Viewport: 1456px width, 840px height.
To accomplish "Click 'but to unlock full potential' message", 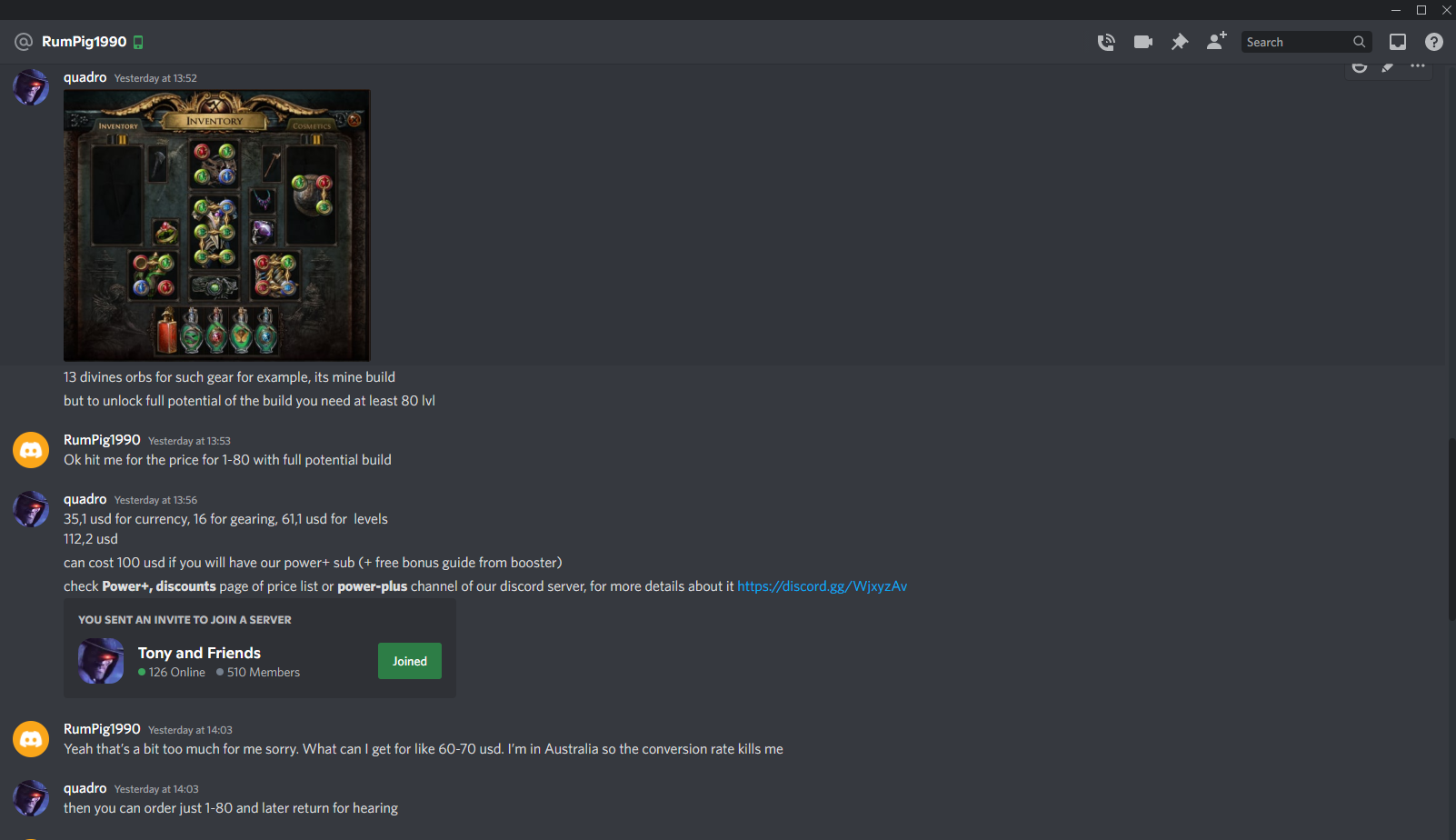I will (x=249, y=401).
